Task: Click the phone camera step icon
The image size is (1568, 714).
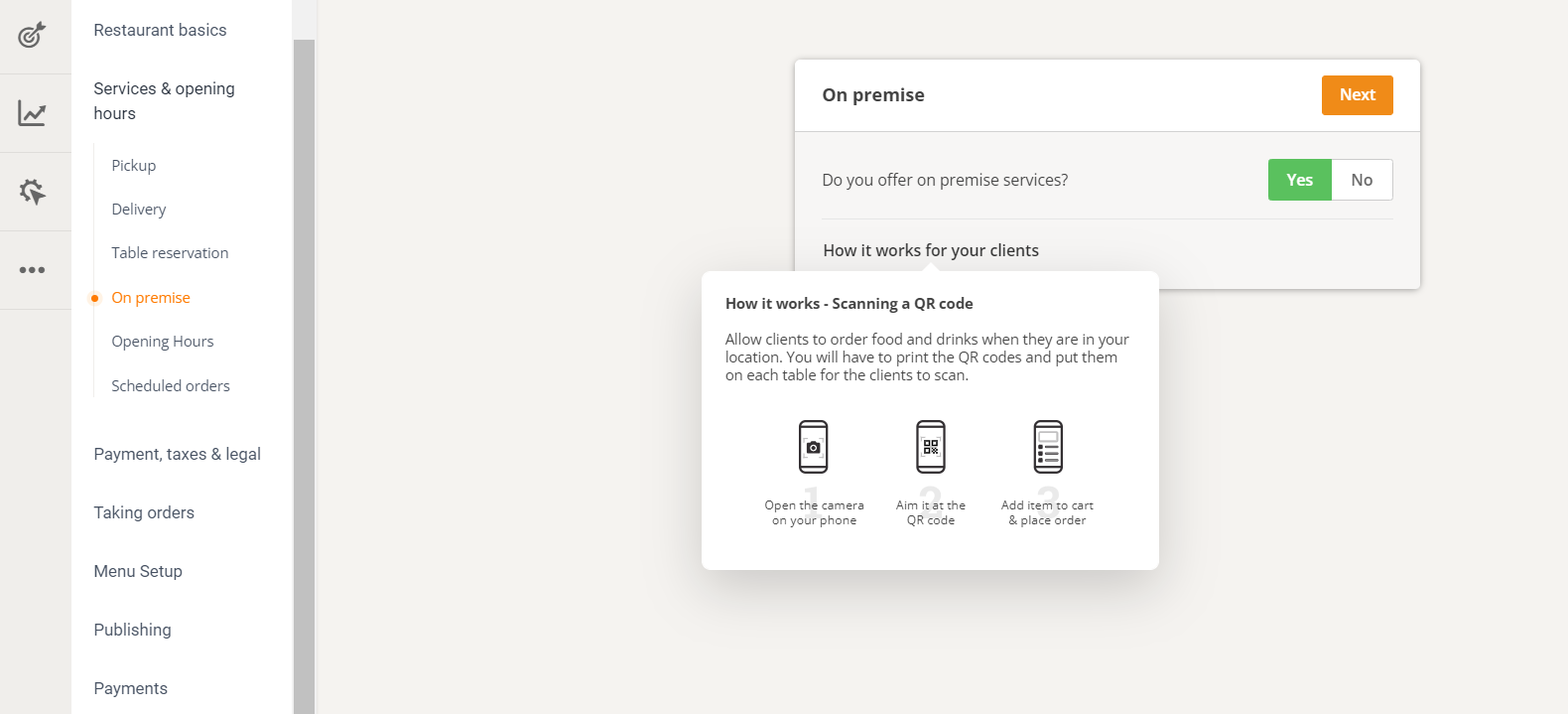Action: (x=814, y=447)
